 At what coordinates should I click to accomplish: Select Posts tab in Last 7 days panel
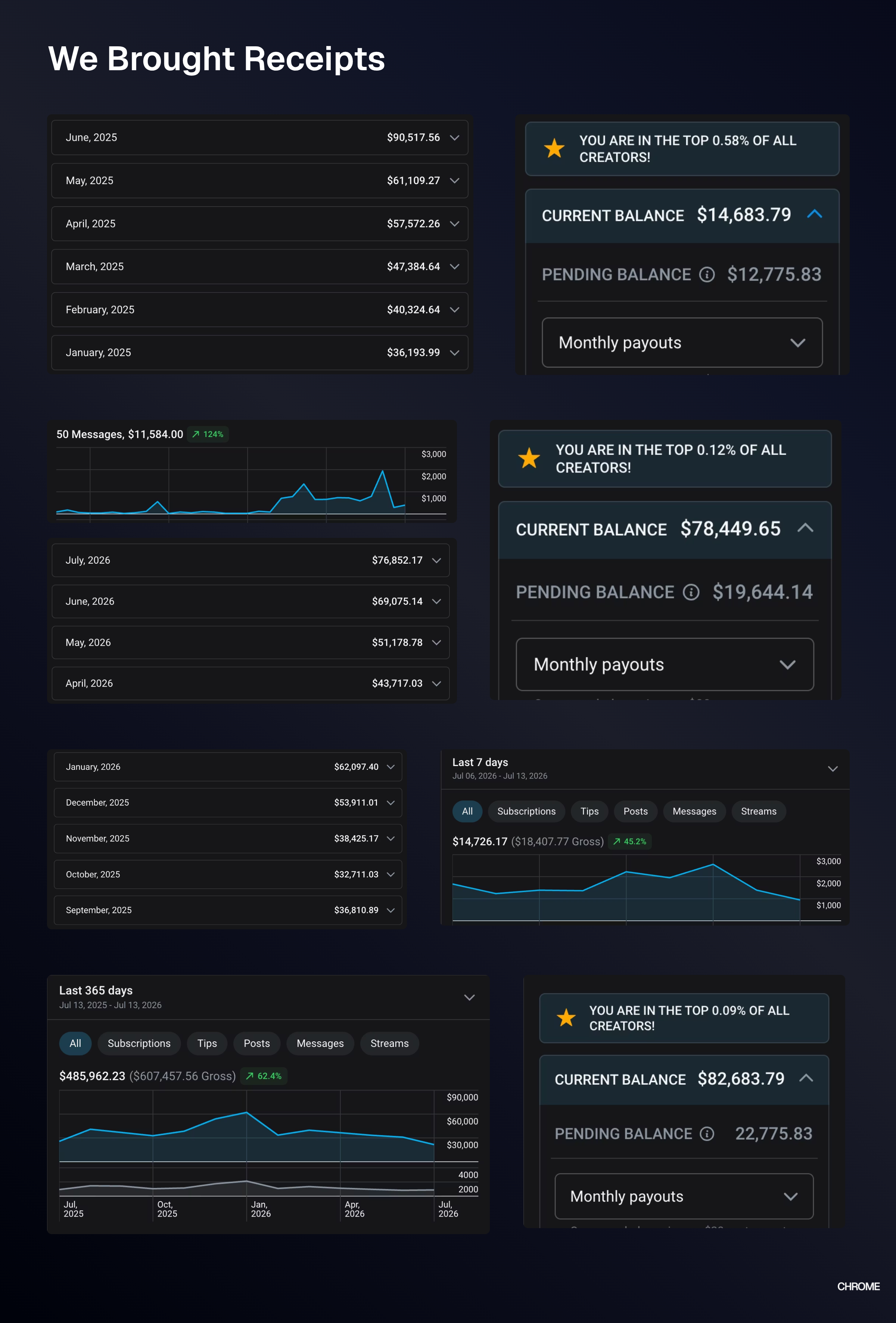tap(635, 811)
